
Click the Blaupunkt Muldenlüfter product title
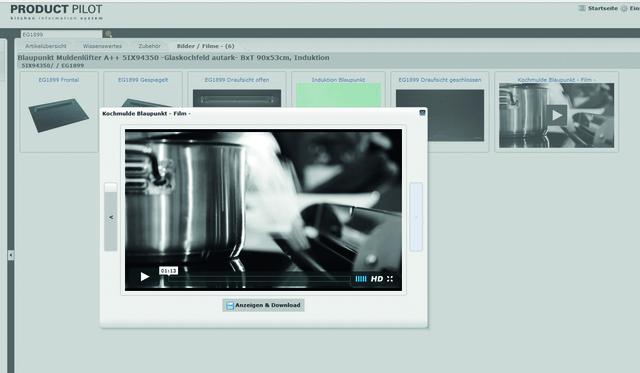[173, 58]
